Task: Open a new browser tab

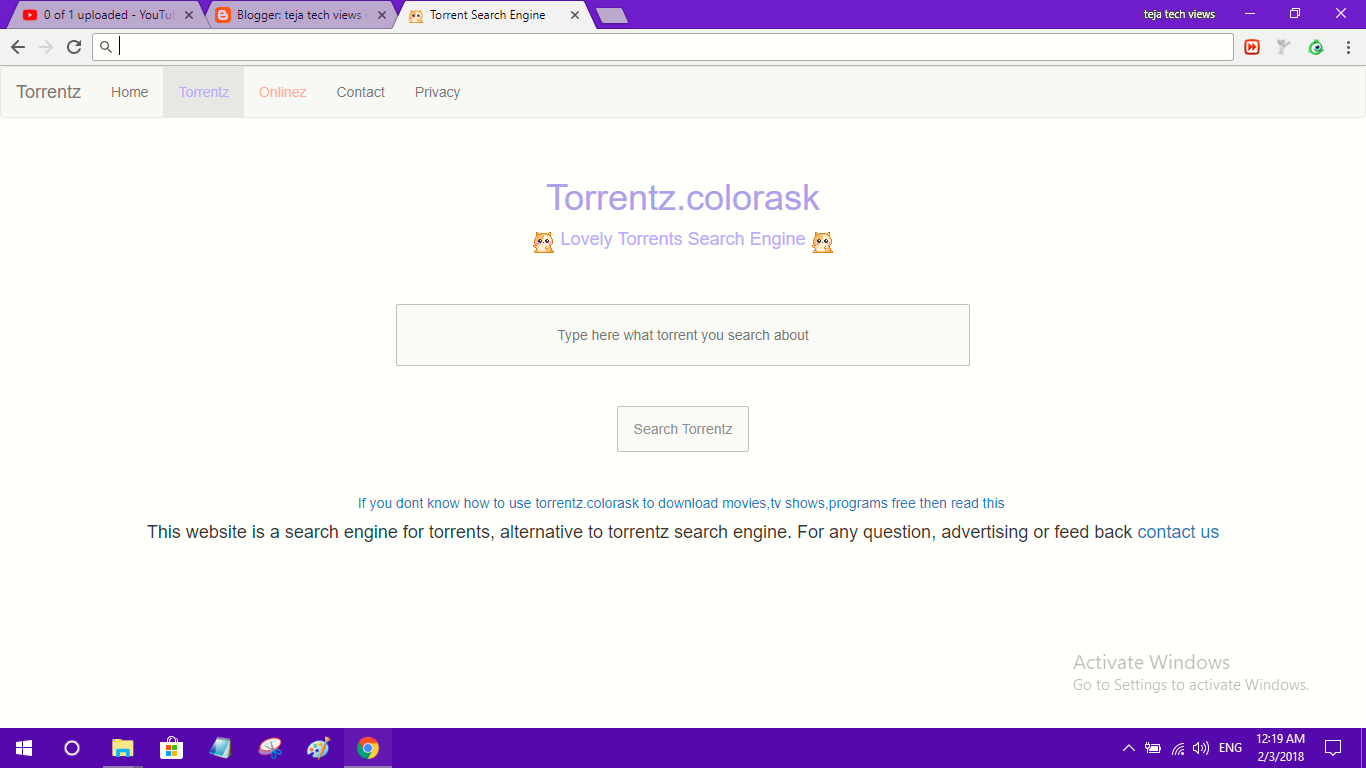Action: 611,15
